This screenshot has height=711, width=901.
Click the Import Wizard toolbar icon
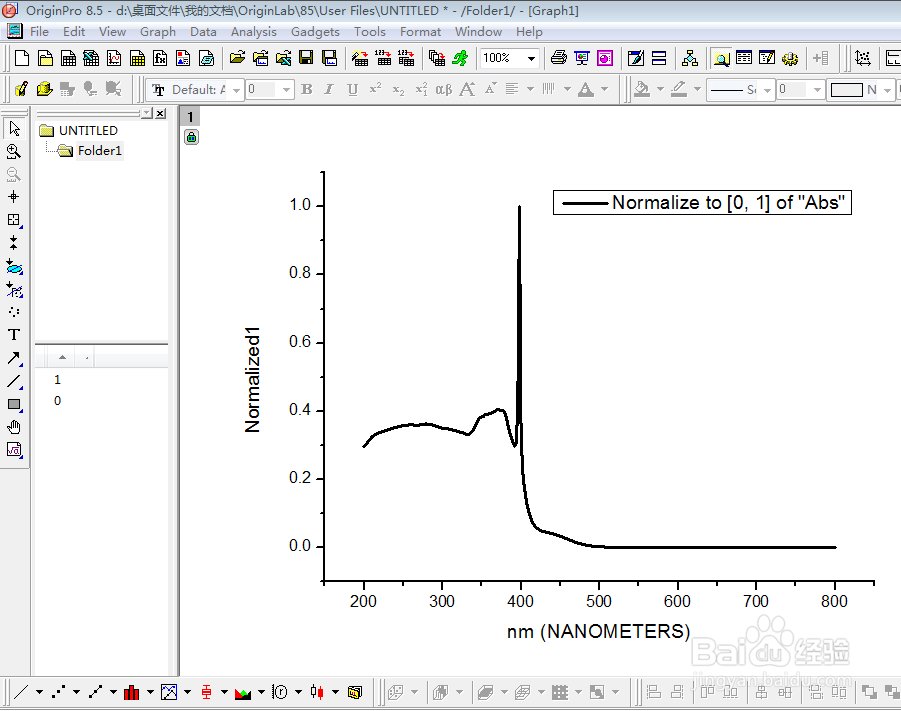coord(360,58)
